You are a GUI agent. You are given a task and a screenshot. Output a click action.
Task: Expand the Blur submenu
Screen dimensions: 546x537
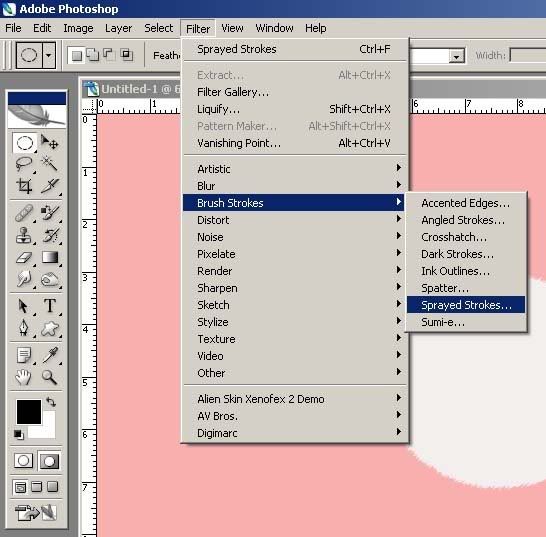294,186
